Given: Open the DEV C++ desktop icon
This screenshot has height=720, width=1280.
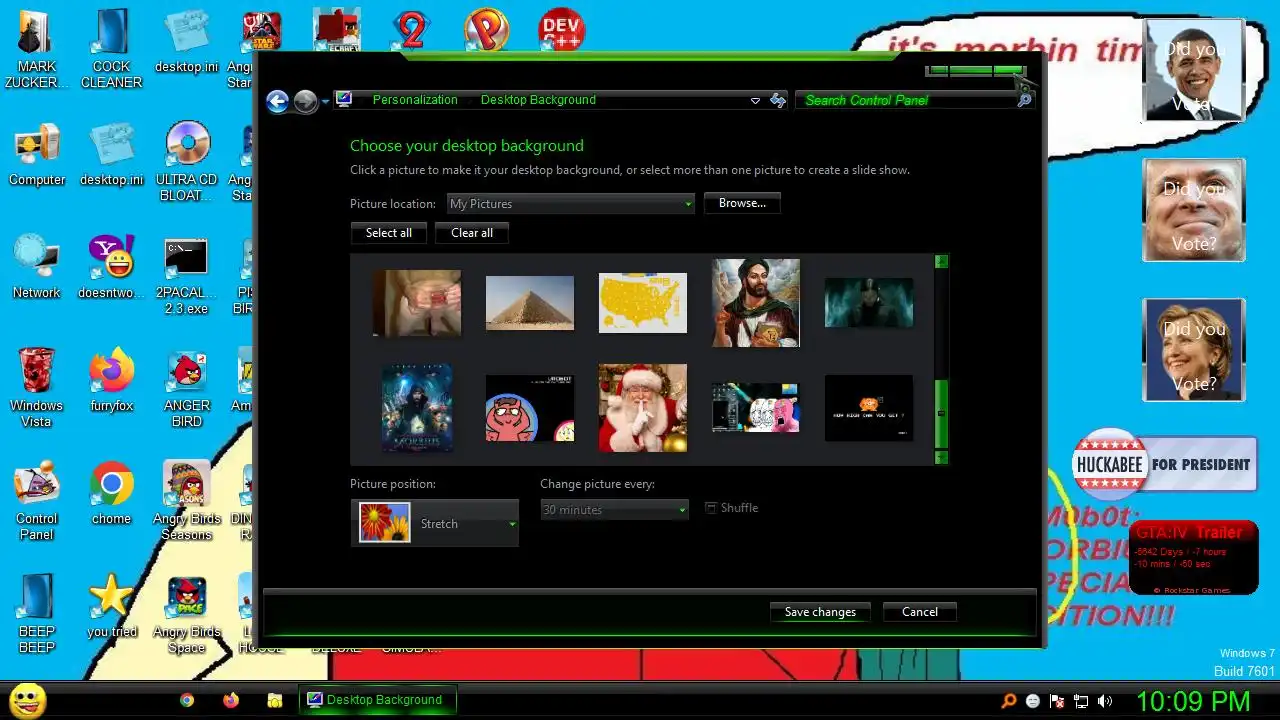Looking at the screenshot, I should 561,30.
